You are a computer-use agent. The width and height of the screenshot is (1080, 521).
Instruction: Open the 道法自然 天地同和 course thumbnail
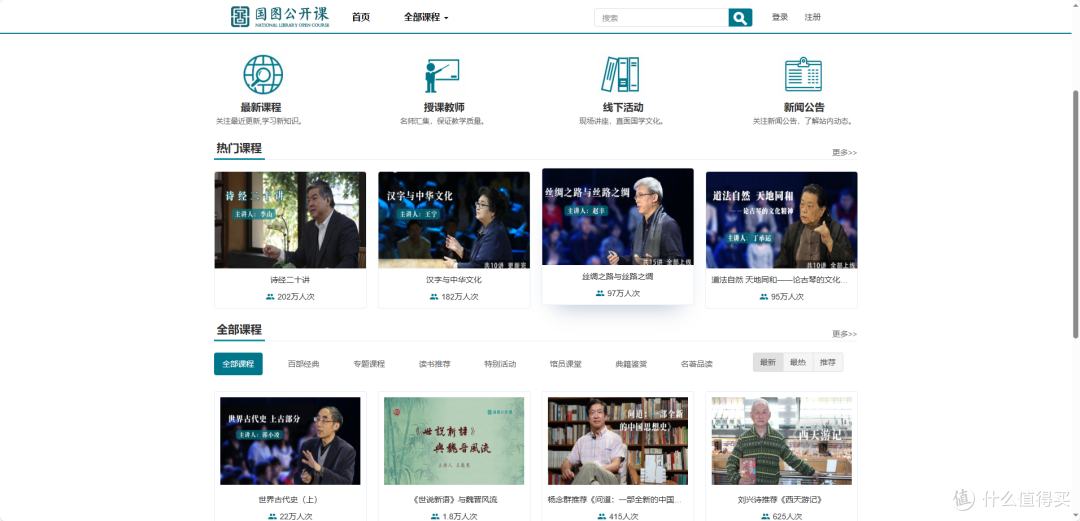[782, 220]
